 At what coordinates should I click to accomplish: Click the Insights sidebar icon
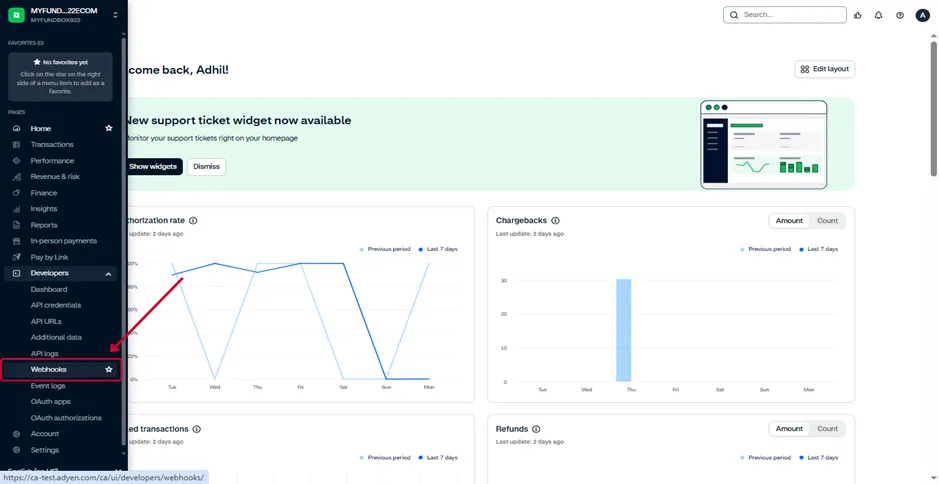point(17,209)
